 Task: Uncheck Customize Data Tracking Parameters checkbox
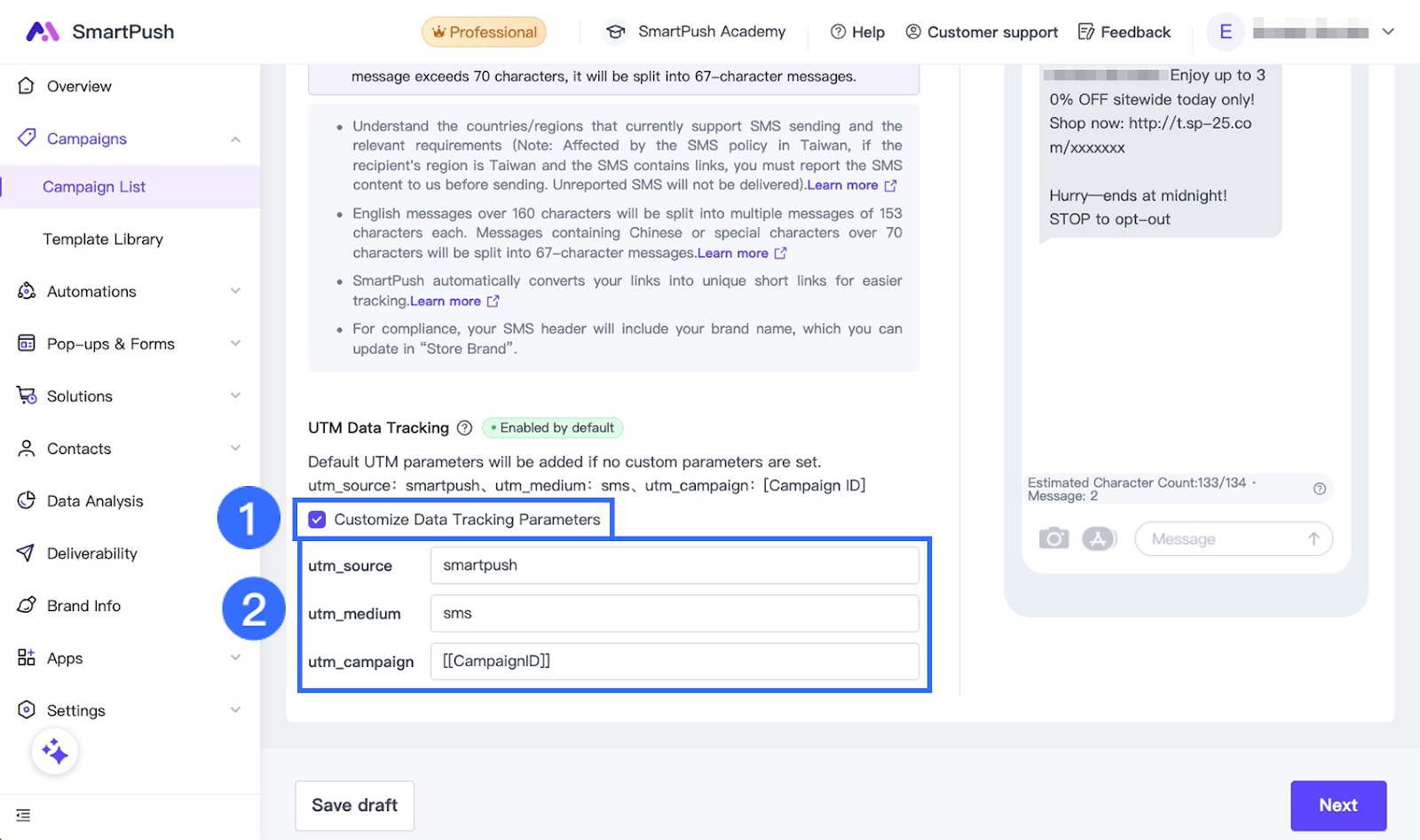pos(317,520)
